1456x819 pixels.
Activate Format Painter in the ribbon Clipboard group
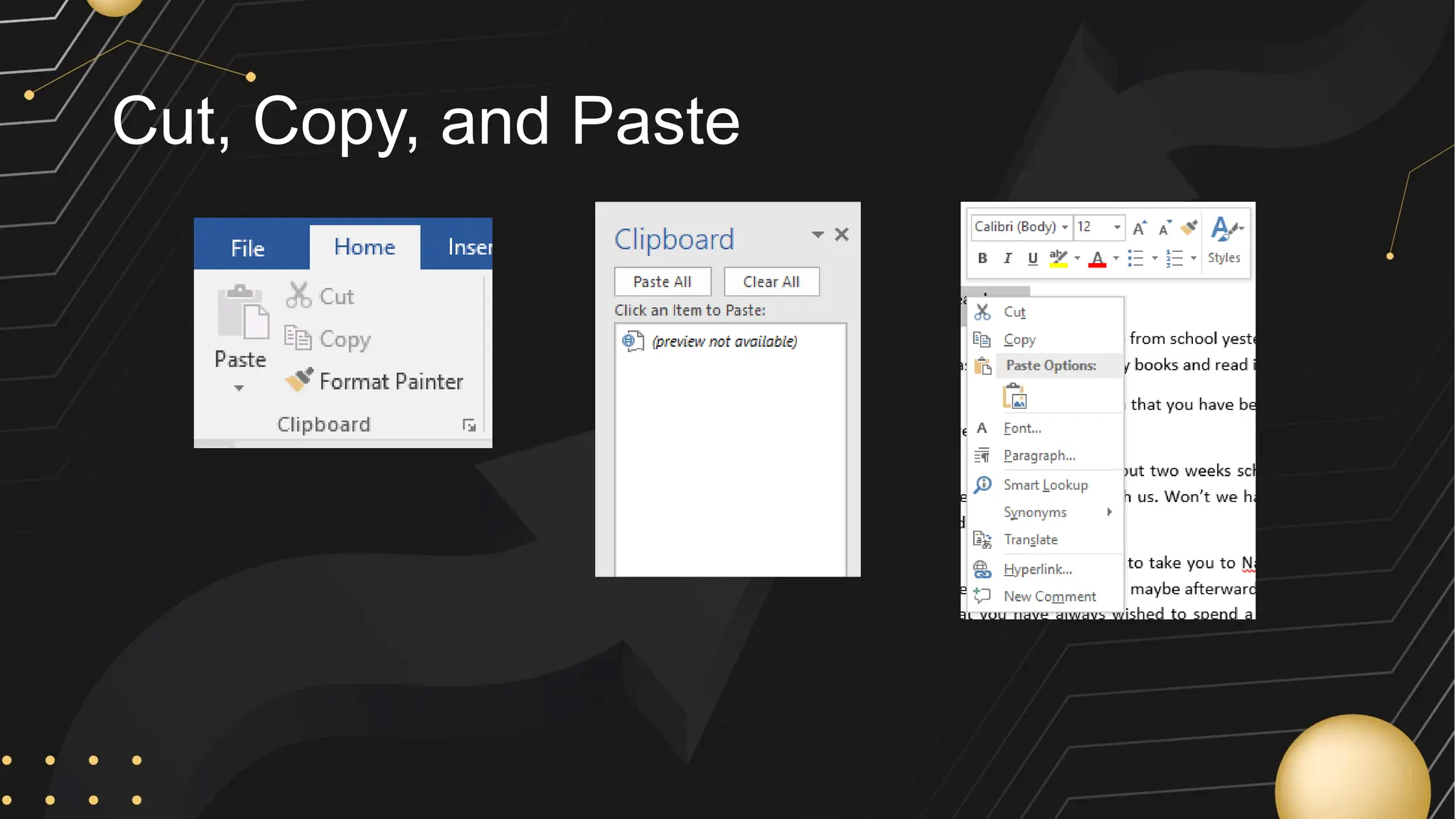(x=374, y=381)
